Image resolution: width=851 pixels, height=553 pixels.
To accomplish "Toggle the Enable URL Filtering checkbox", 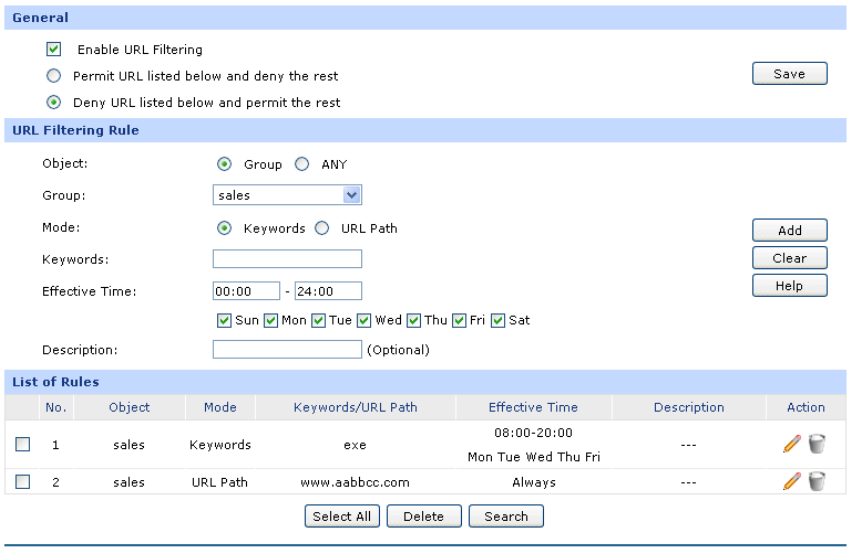I will pos(54,49).
